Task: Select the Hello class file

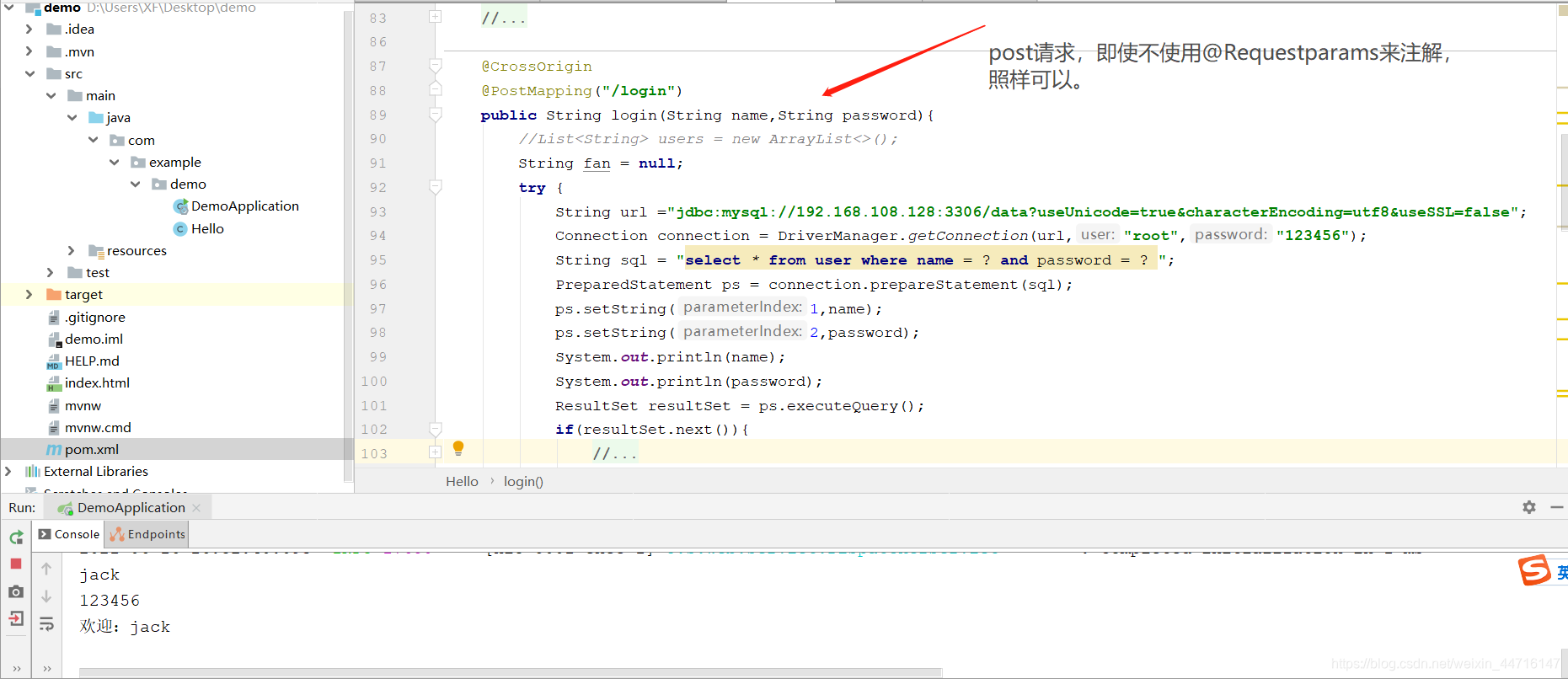Action: point(207,228)
